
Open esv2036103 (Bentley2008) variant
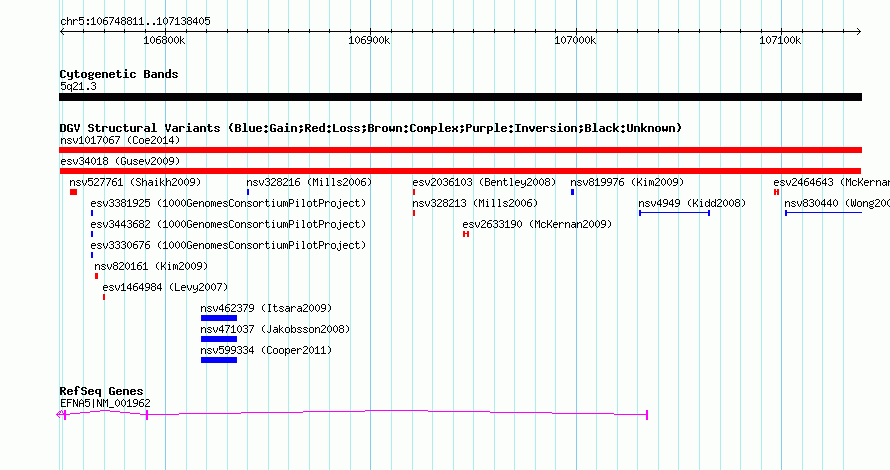click(x=484, y=182)
